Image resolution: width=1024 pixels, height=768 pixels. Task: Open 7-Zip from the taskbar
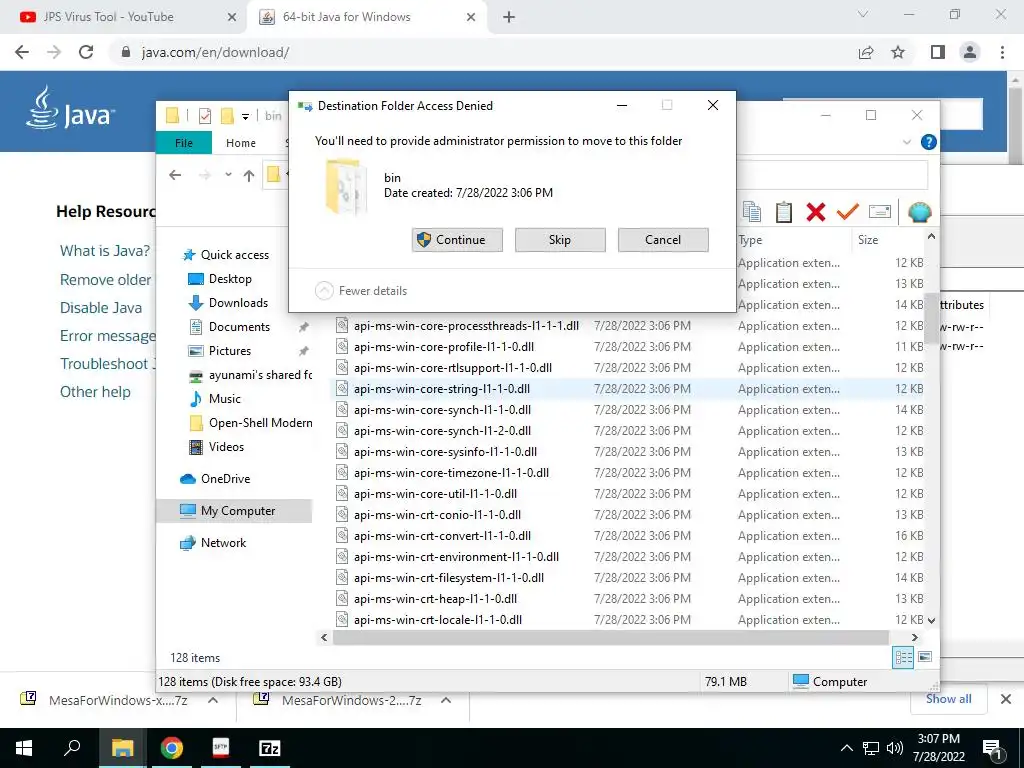pos(270,748)
